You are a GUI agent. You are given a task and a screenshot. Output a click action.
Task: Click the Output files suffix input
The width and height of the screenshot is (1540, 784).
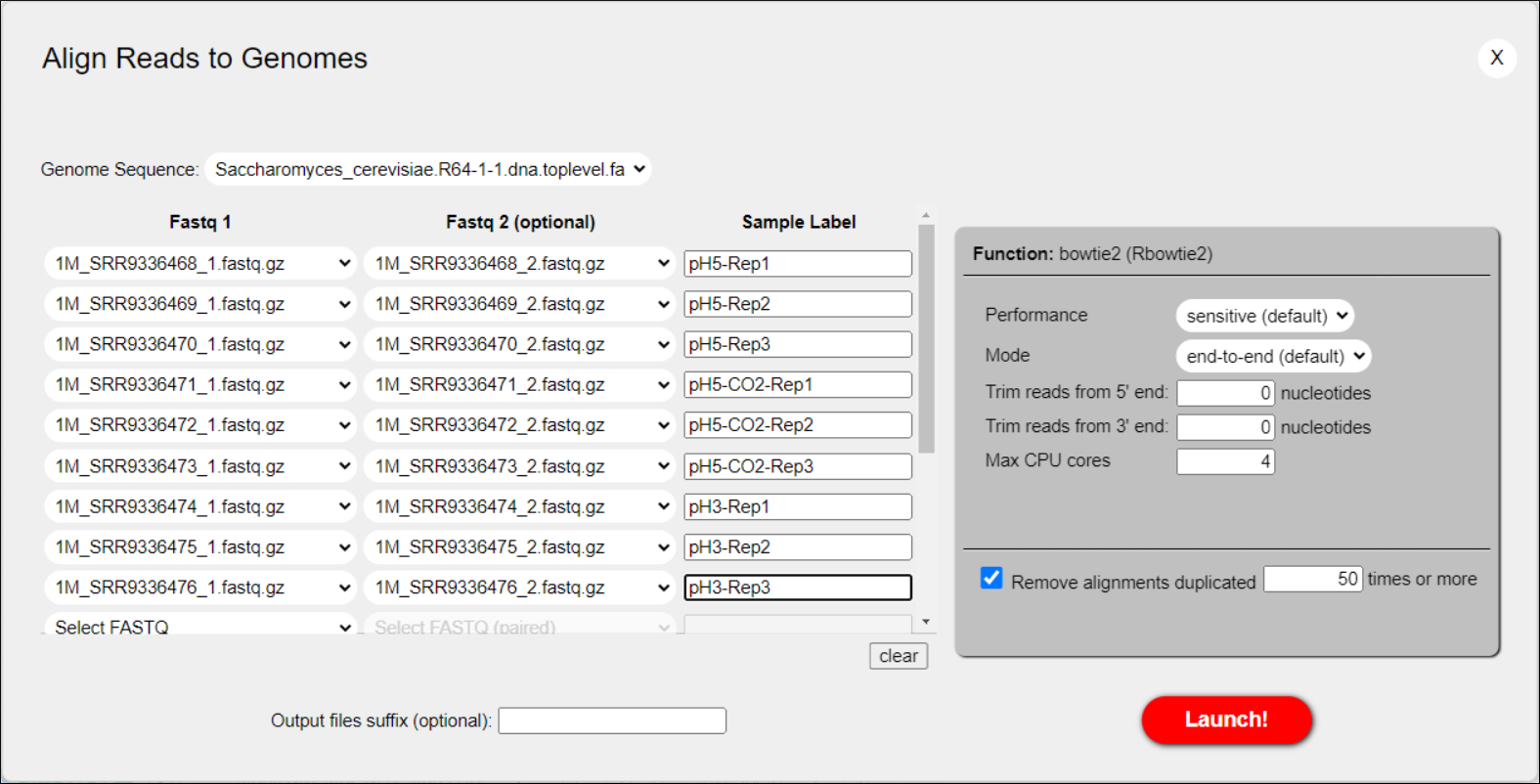click(612, 720)
